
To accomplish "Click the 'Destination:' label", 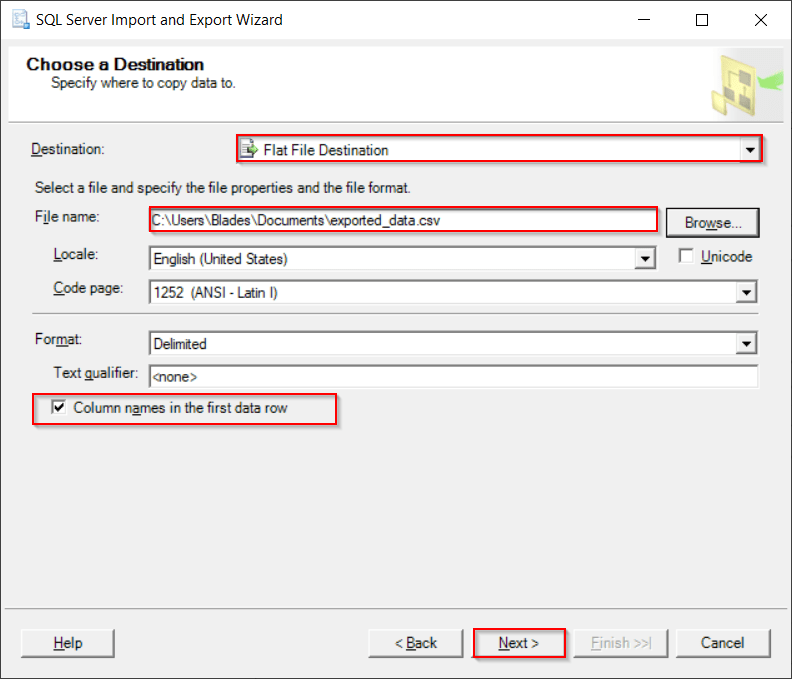I will coord(68,149).
